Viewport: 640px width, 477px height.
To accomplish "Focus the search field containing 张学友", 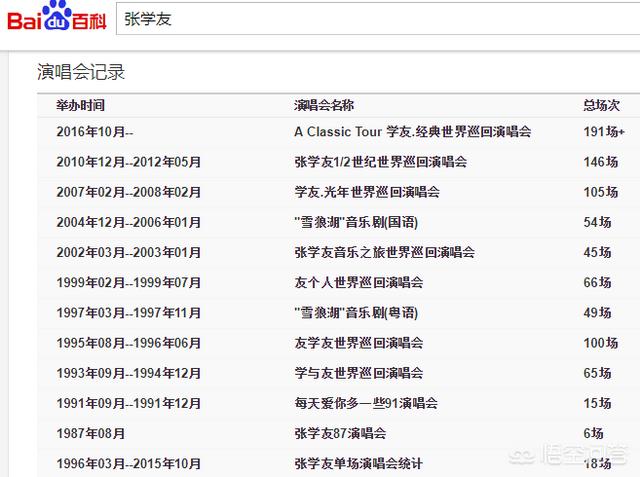I will click(x=378, y=19).
